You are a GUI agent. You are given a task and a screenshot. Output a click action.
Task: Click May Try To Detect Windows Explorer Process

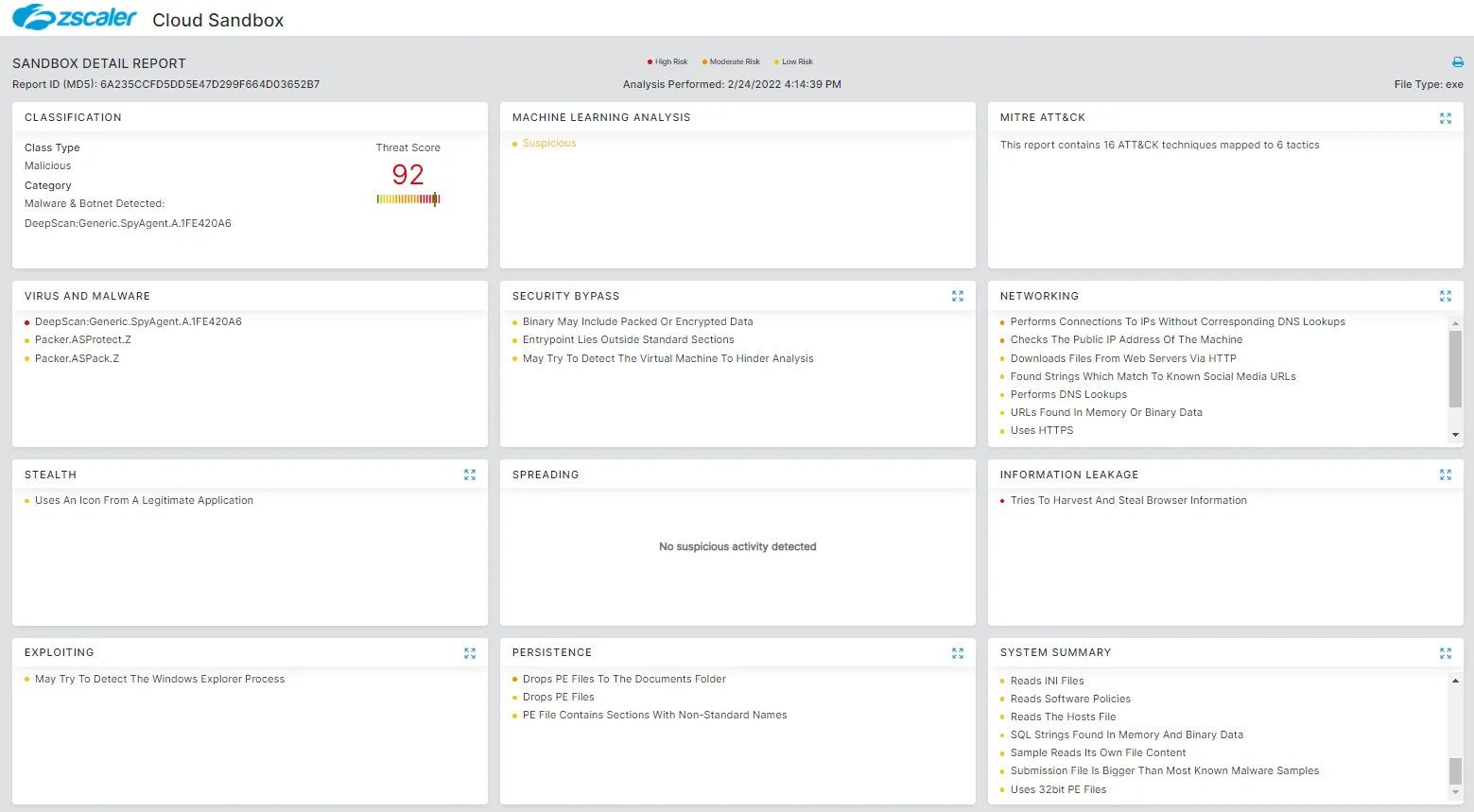pos(160,680)
